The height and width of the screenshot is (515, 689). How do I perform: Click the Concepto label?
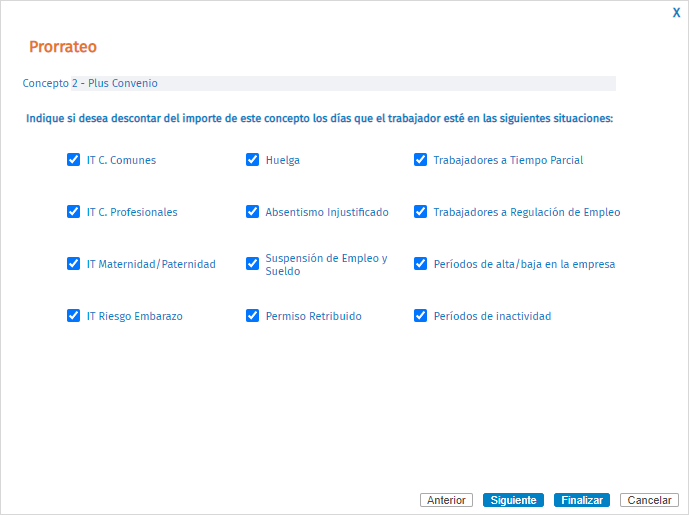(x=46, y=83)
